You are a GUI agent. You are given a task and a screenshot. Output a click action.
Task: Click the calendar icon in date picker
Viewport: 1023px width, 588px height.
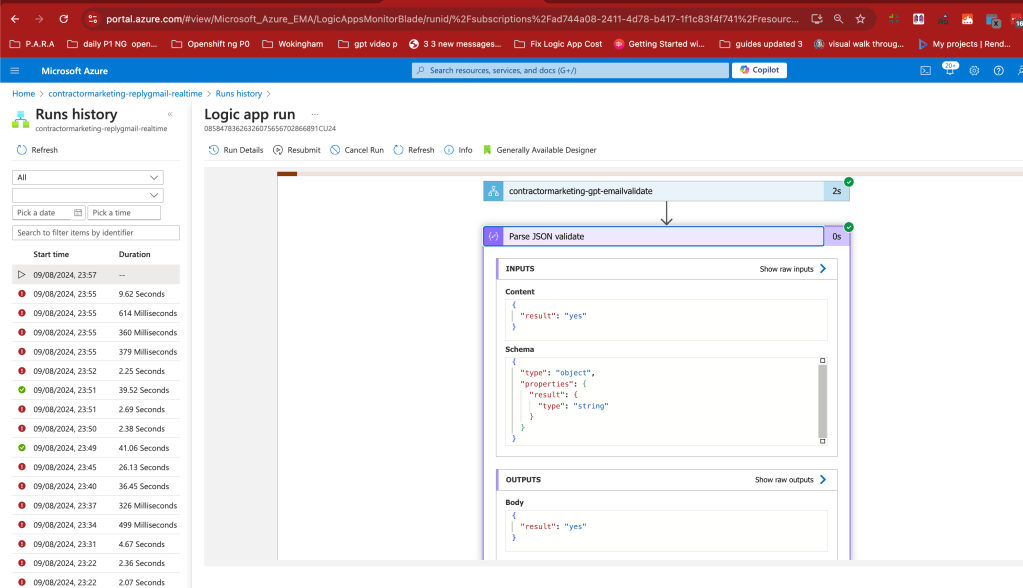78,213
